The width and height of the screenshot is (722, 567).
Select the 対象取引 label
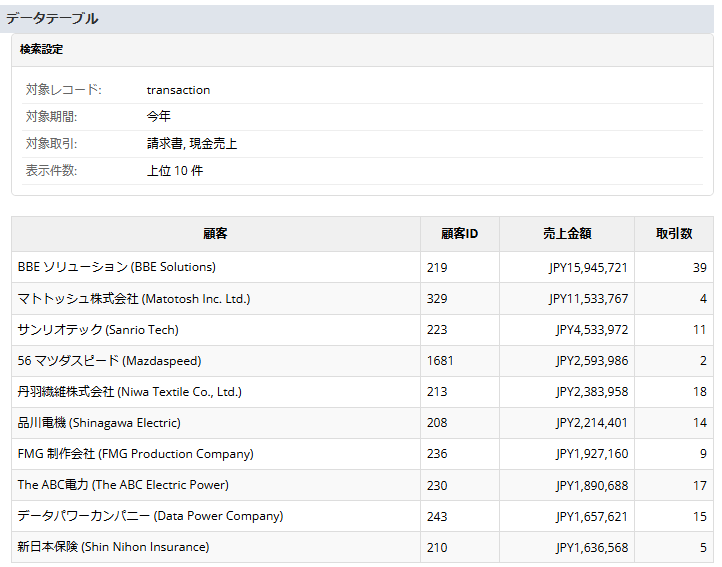click(52, 143)
